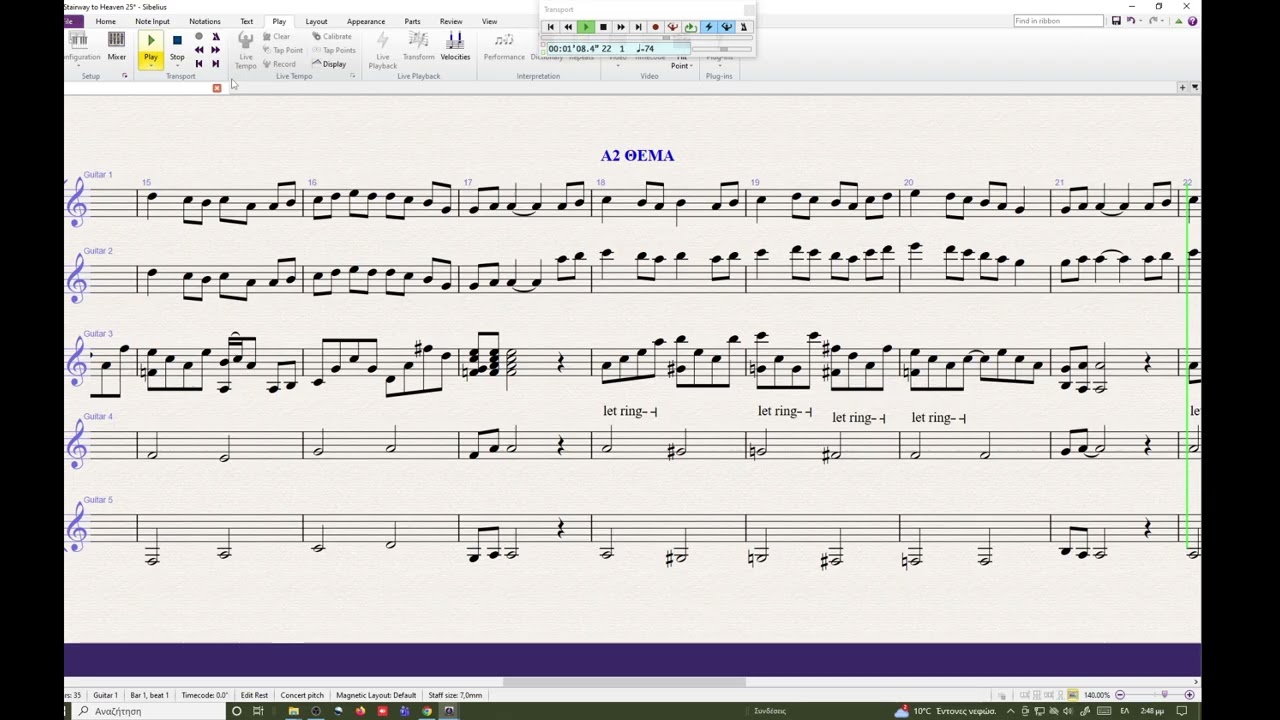Click the Live Playback icon
Screen dimensions: 1280x720
pos(382,49)
